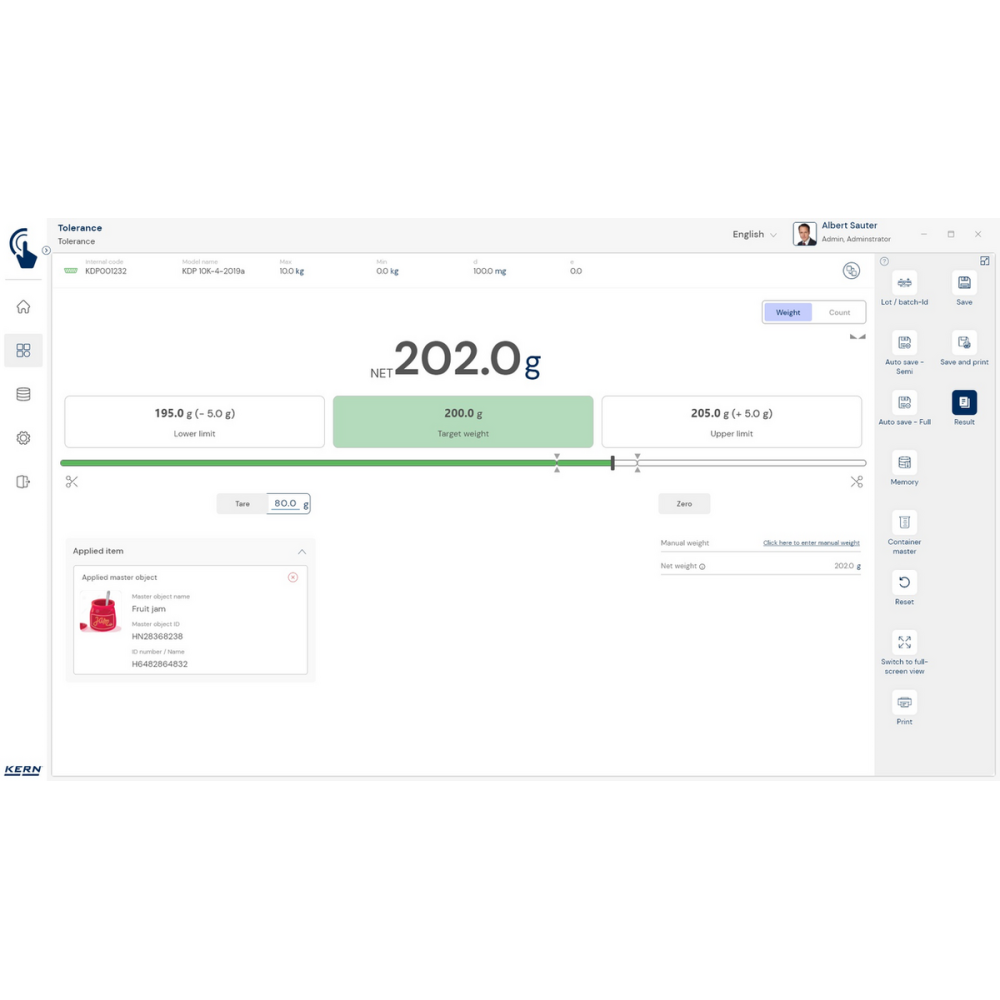Open Settings gear in the sidebar
The height and width of the screenshot is (1000, 1000).
pyautogui.click(x=23, y=438)
